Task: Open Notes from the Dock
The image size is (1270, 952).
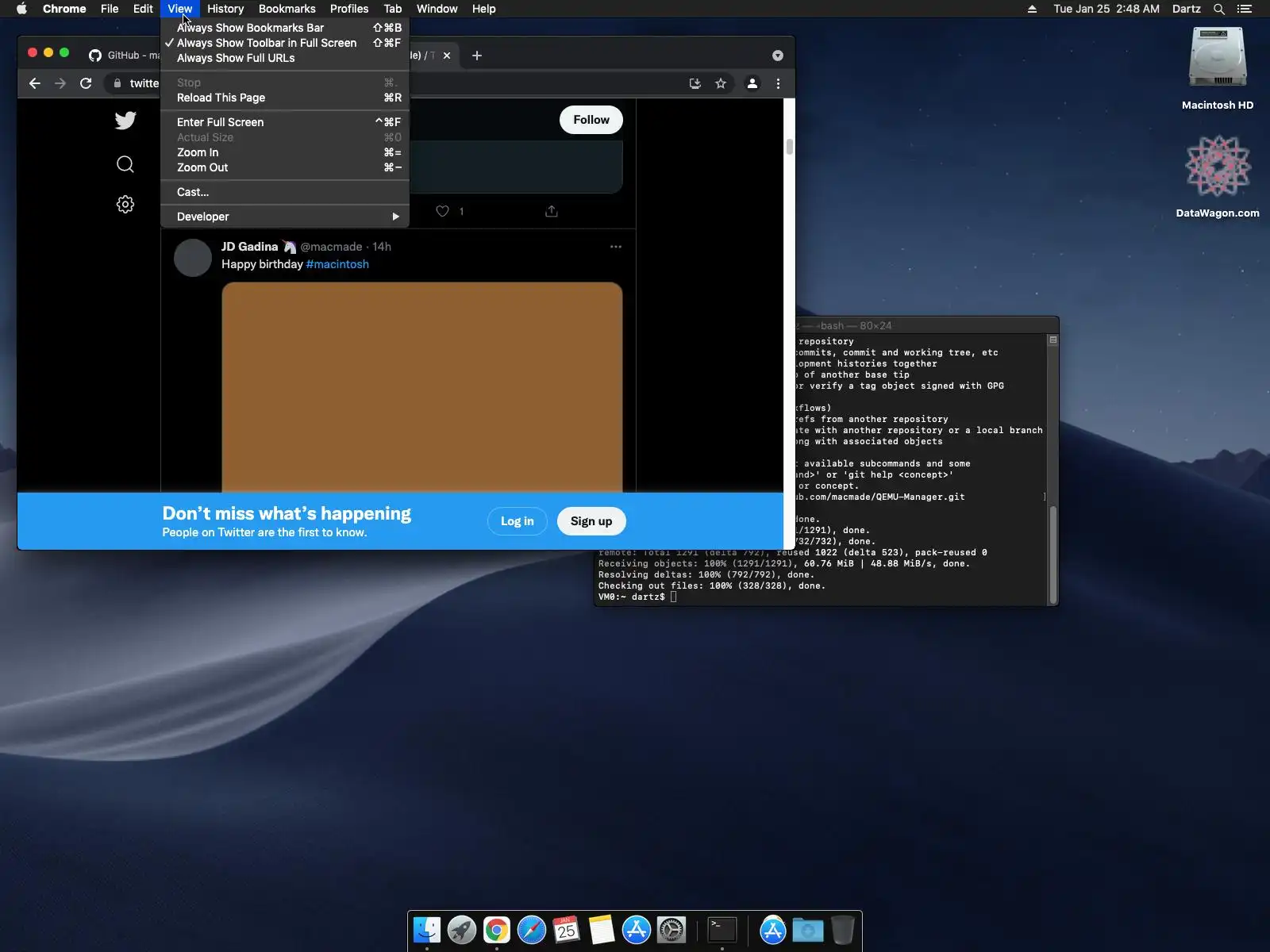Action: tap(602, 930)
